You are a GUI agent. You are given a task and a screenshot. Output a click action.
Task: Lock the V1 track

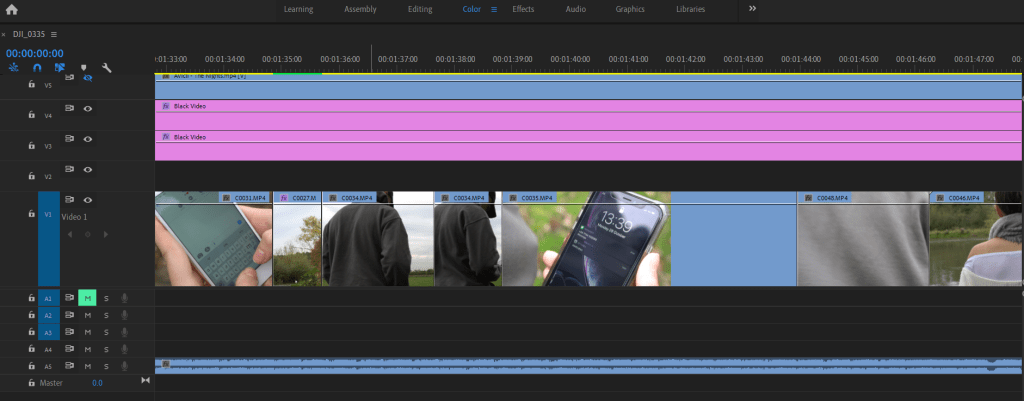point(31,213)
